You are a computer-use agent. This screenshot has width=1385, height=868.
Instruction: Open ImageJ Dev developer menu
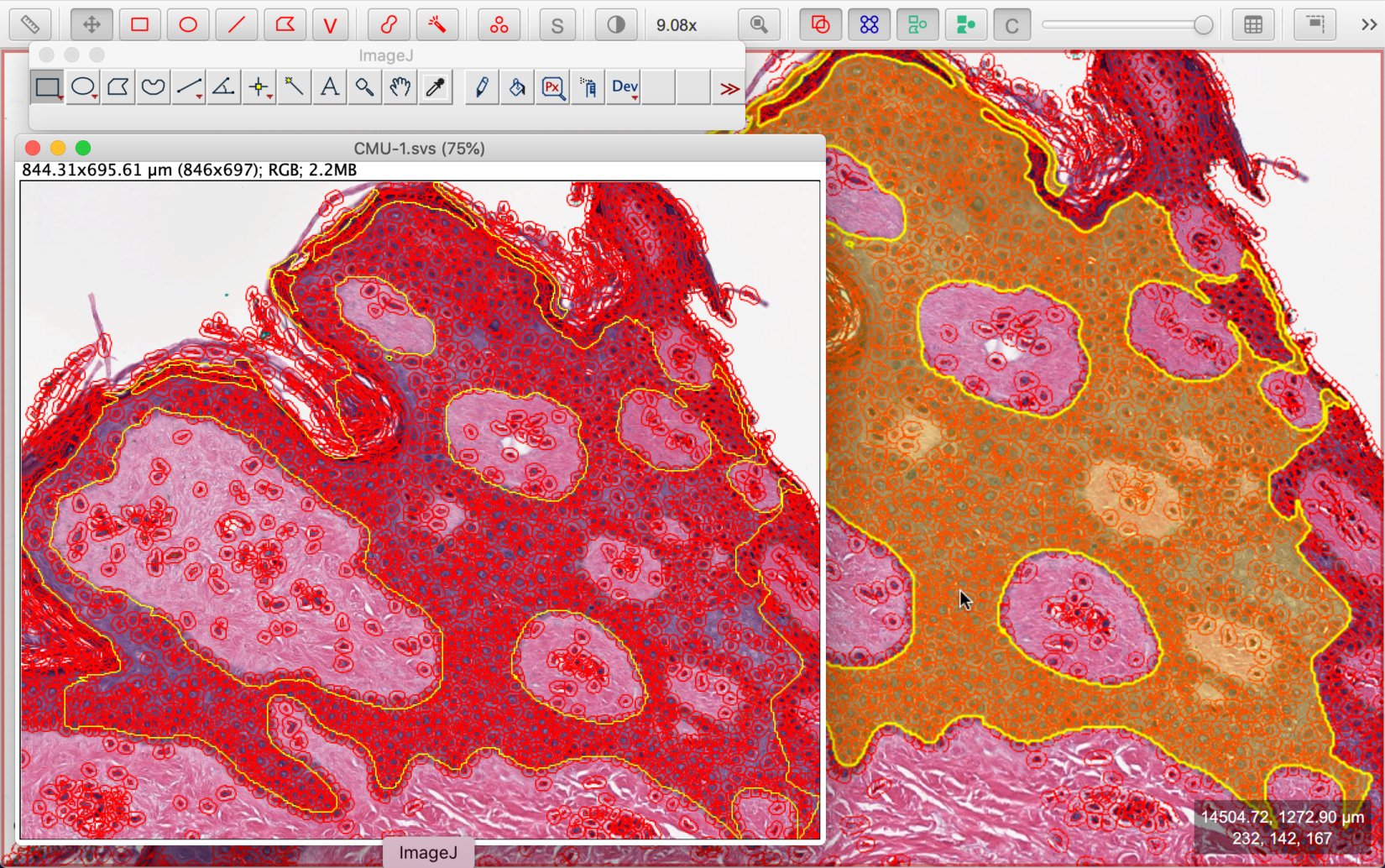point(625,86)
